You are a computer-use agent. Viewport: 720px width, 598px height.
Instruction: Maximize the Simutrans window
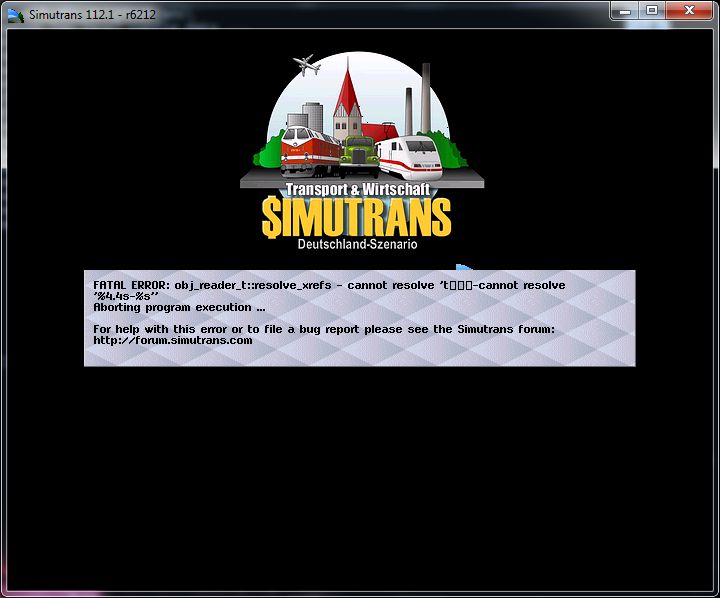tap(651, 10)
